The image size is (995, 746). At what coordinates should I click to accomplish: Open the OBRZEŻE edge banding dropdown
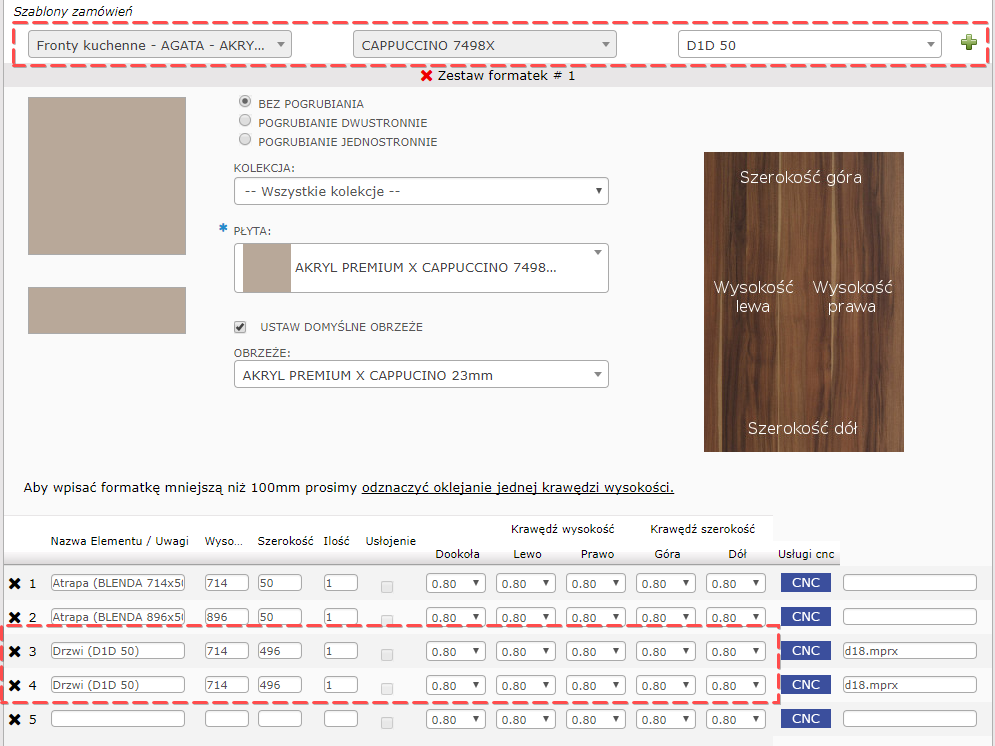tap(421, 375)
